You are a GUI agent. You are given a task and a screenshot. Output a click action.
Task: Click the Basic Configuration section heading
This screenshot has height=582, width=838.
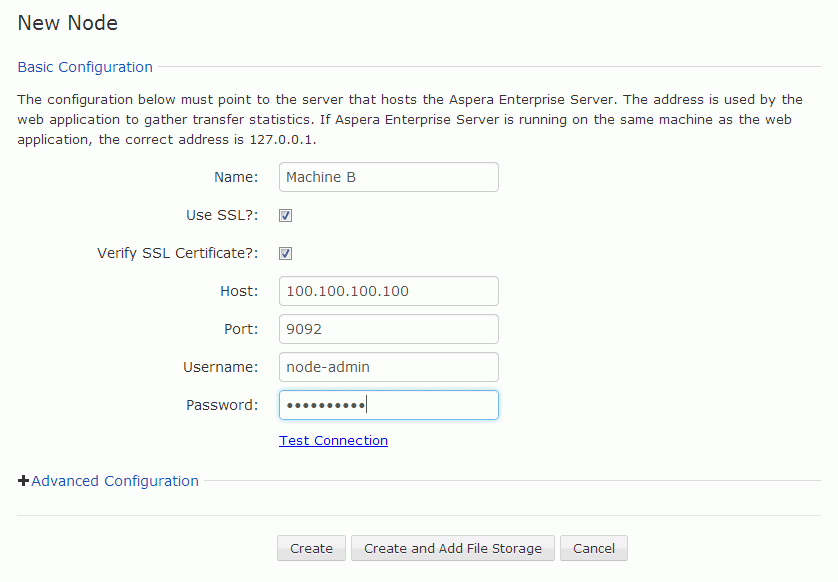(85, 67)
